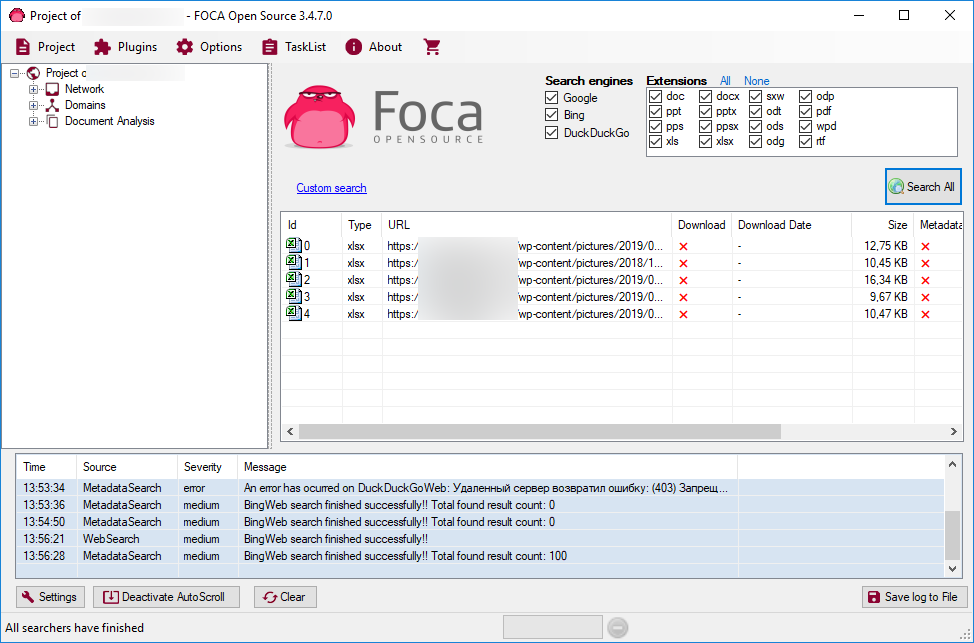
Task: Toggle the rtf extension checkbox
Action: click(x=806, y=142)
